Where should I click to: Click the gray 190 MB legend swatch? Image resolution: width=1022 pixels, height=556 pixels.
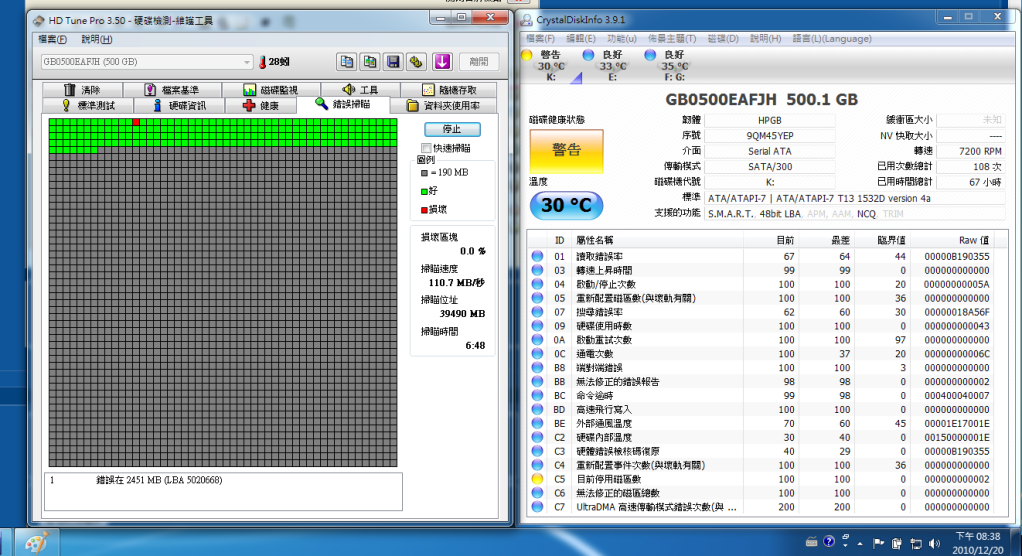(x=424, y=173)
